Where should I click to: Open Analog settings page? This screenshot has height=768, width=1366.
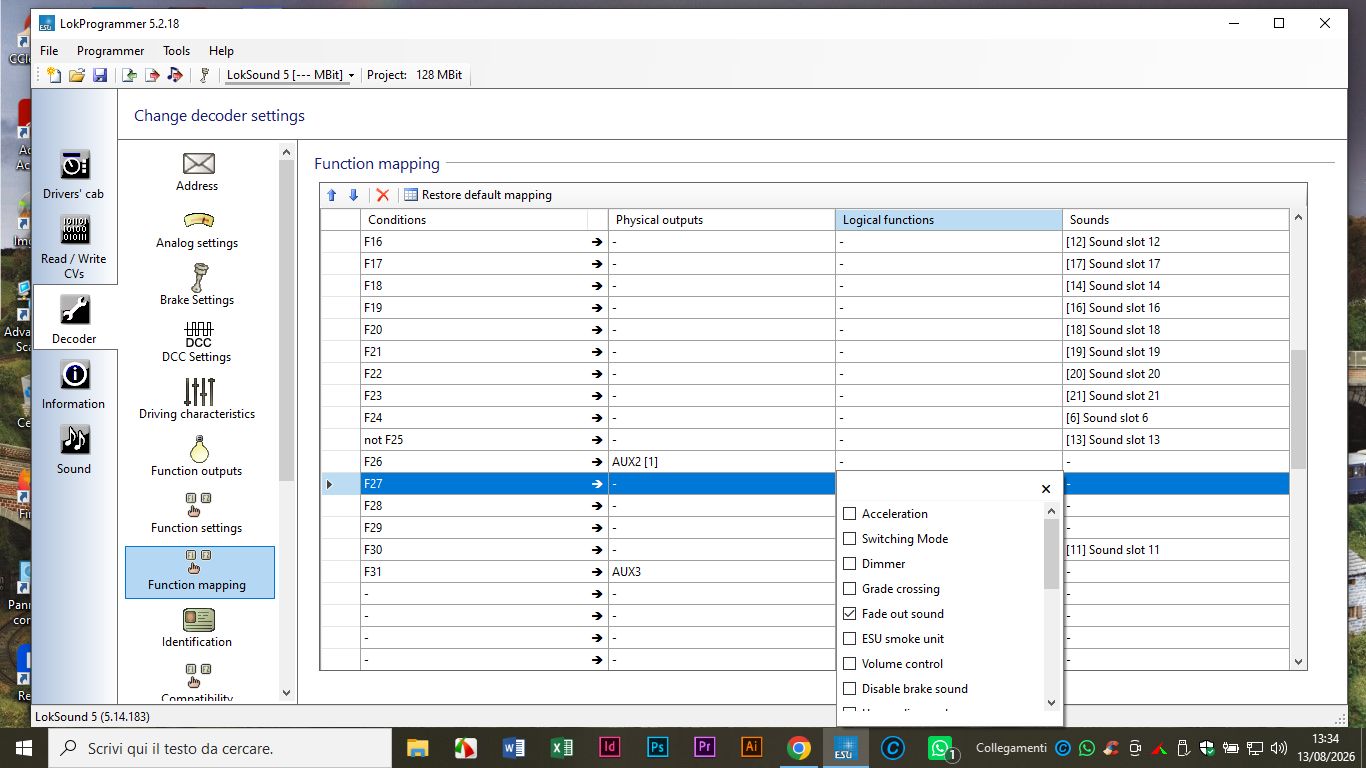point(198,229)
